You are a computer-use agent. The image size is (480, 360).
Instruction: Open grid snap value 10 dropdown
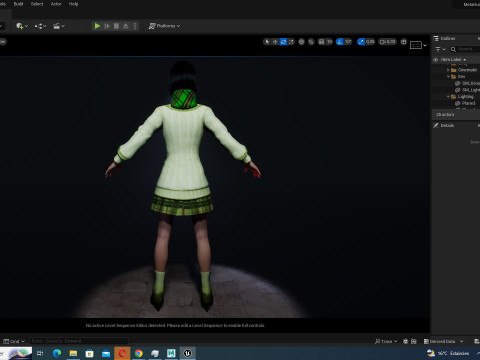(x=329, y=42)
